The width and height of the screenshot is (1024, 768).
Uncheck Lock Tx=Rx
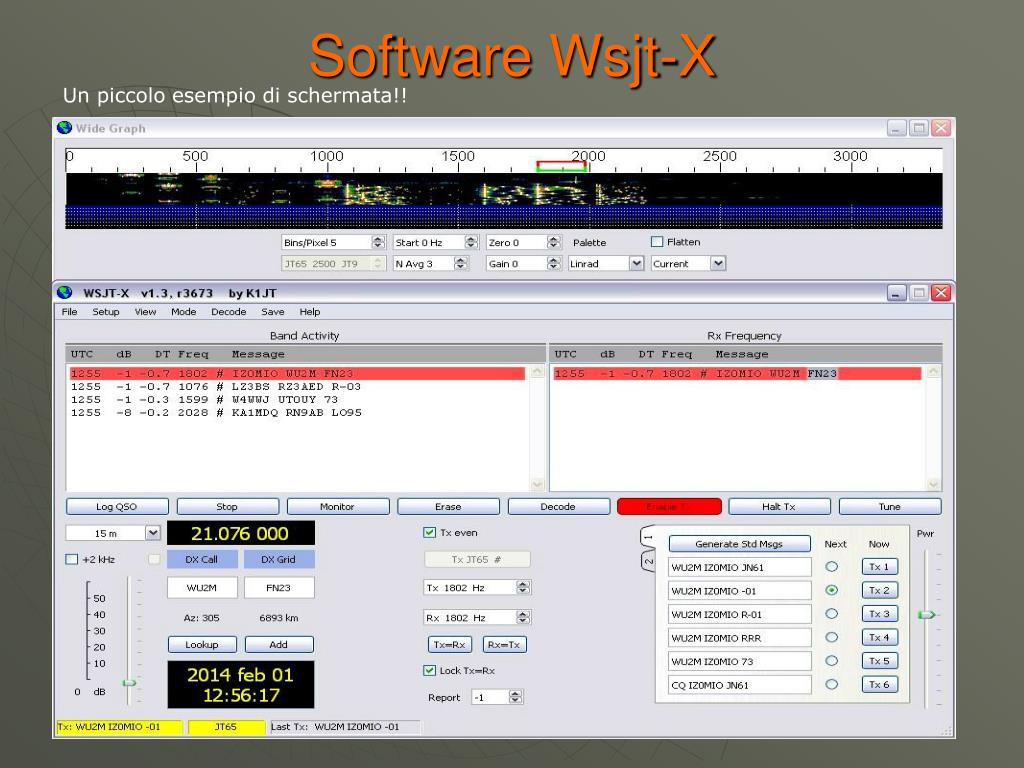click(429, 670)
